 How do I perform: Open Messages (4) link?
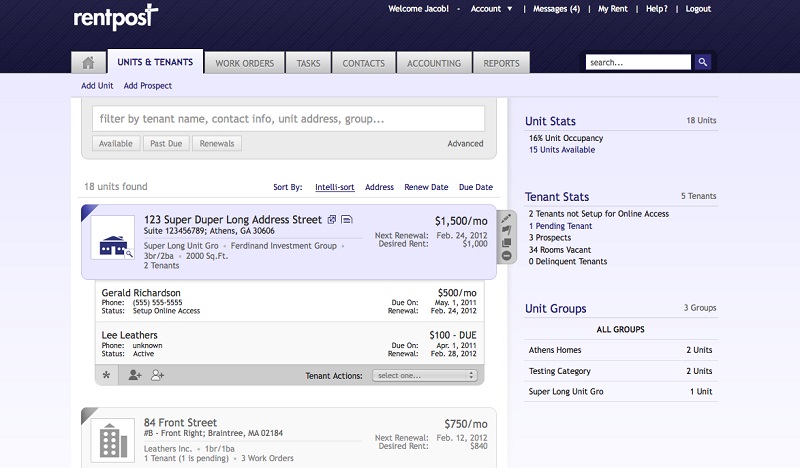556,9
